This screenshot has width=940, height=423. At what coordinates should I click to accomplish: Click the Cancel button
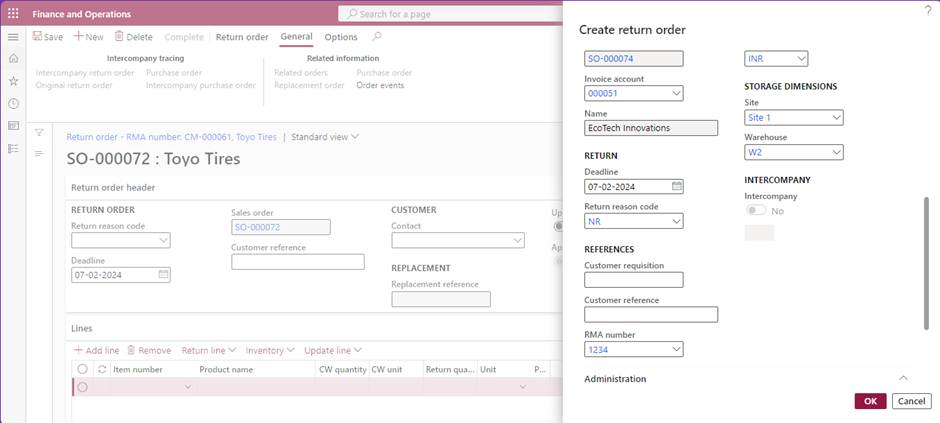coord(911,401)
